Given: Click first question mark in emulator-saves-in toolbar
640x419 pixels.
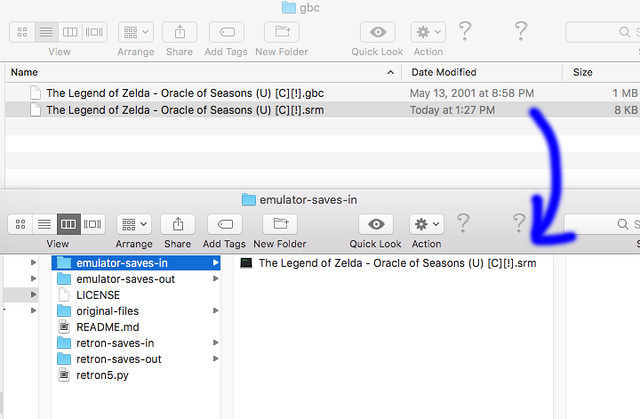Looking at the screenshot, I should pyautogui.click(x=463, y=223).
